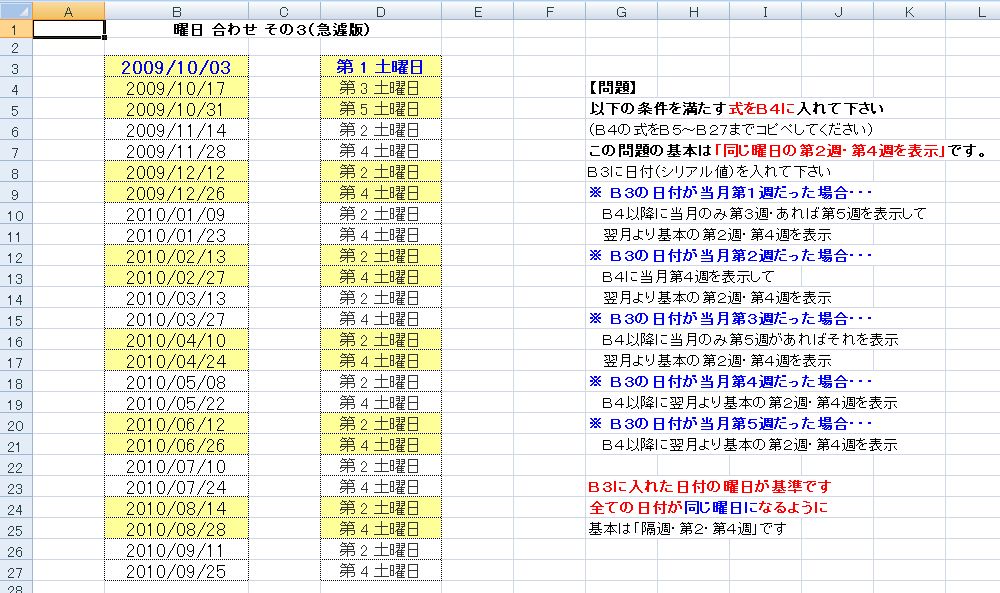The height and width of the screenshot is (593, 1000).
Task: Select cell with date 2010/09/11
Action: [177, 552]
